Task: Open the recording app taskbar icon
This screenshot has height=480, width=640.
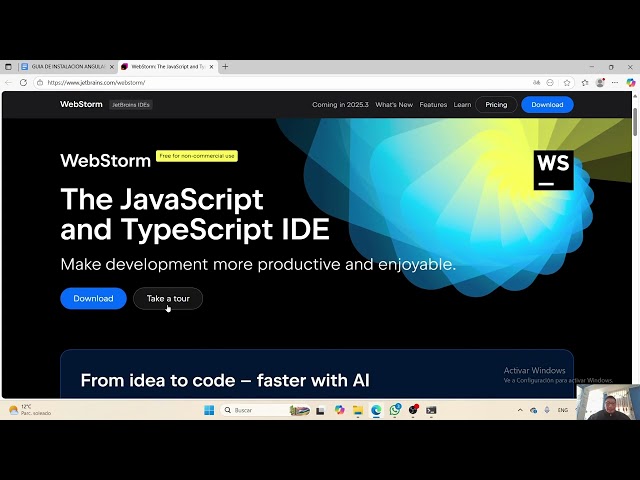Action: tap(413, 410)
